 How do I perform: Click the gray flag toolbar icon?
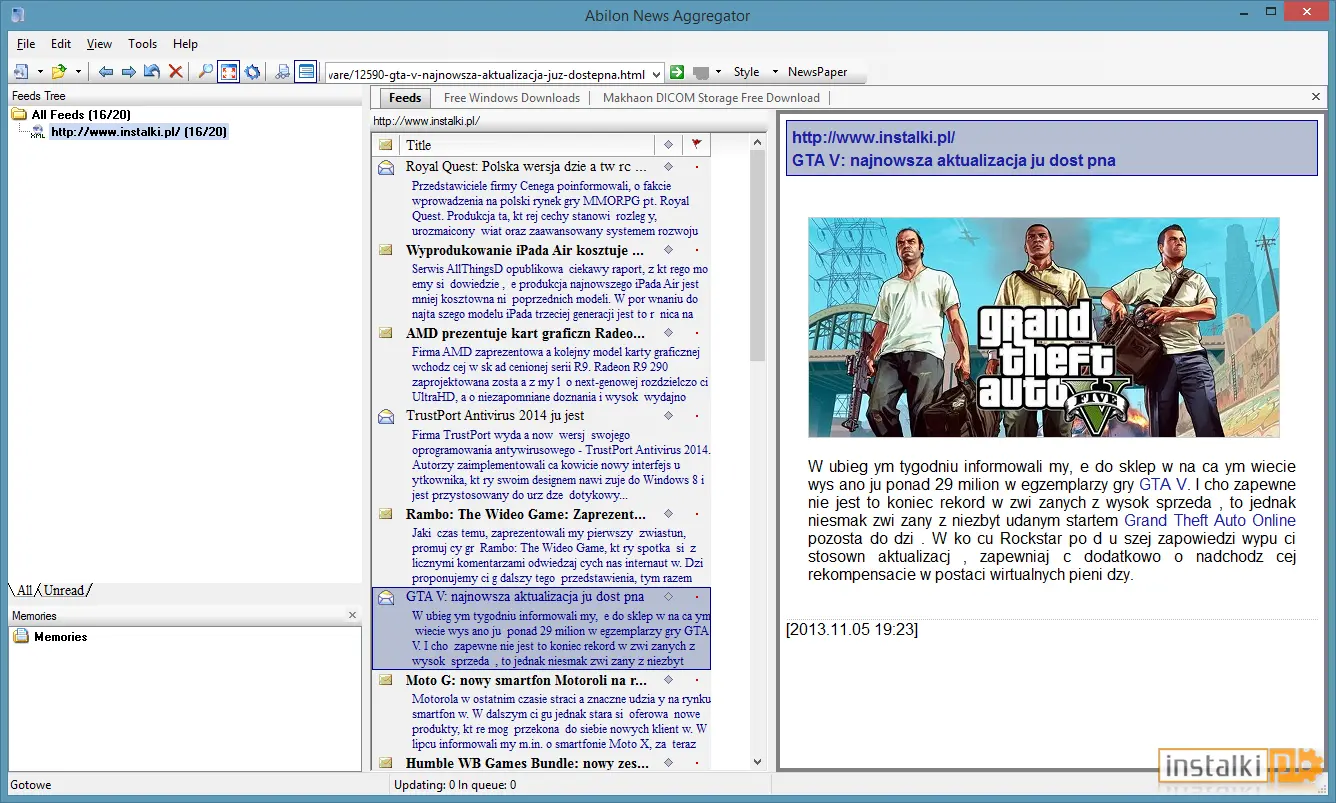(x=701, y=72)
